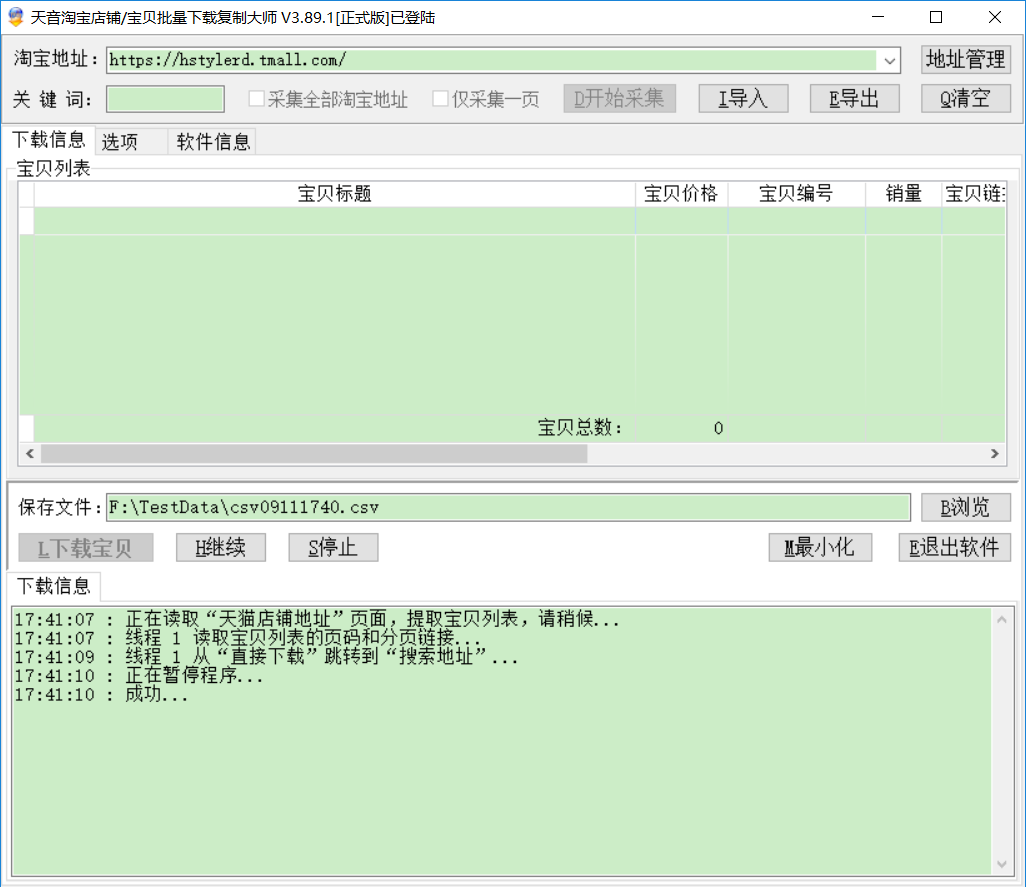The height and width of the screenshot is (887, 1026).
Task: Switch to the 选项 tab
Action: coord(120,142)
